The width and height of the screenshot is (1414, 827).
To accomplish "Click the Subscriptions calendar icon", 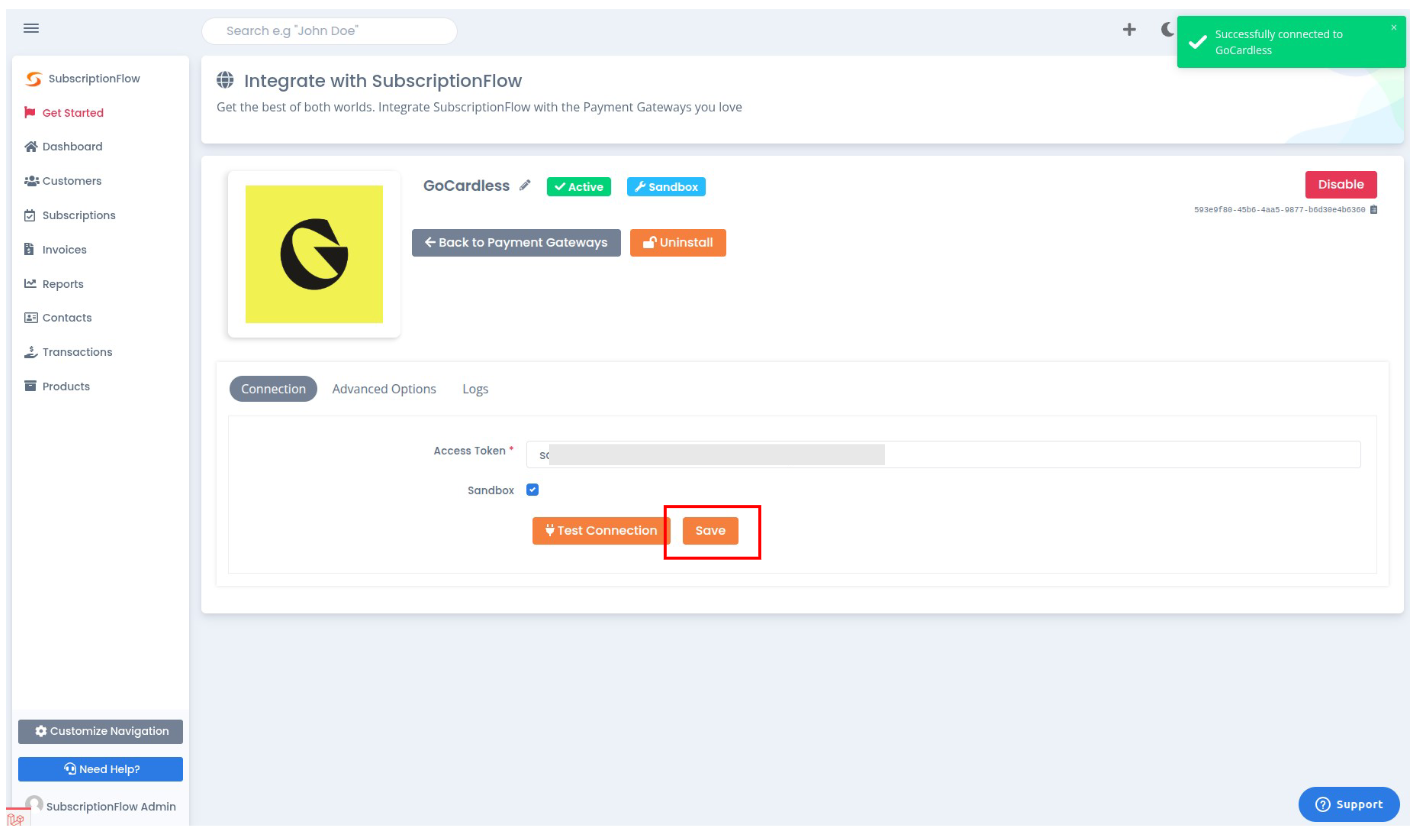I will [x=30, y=215].
